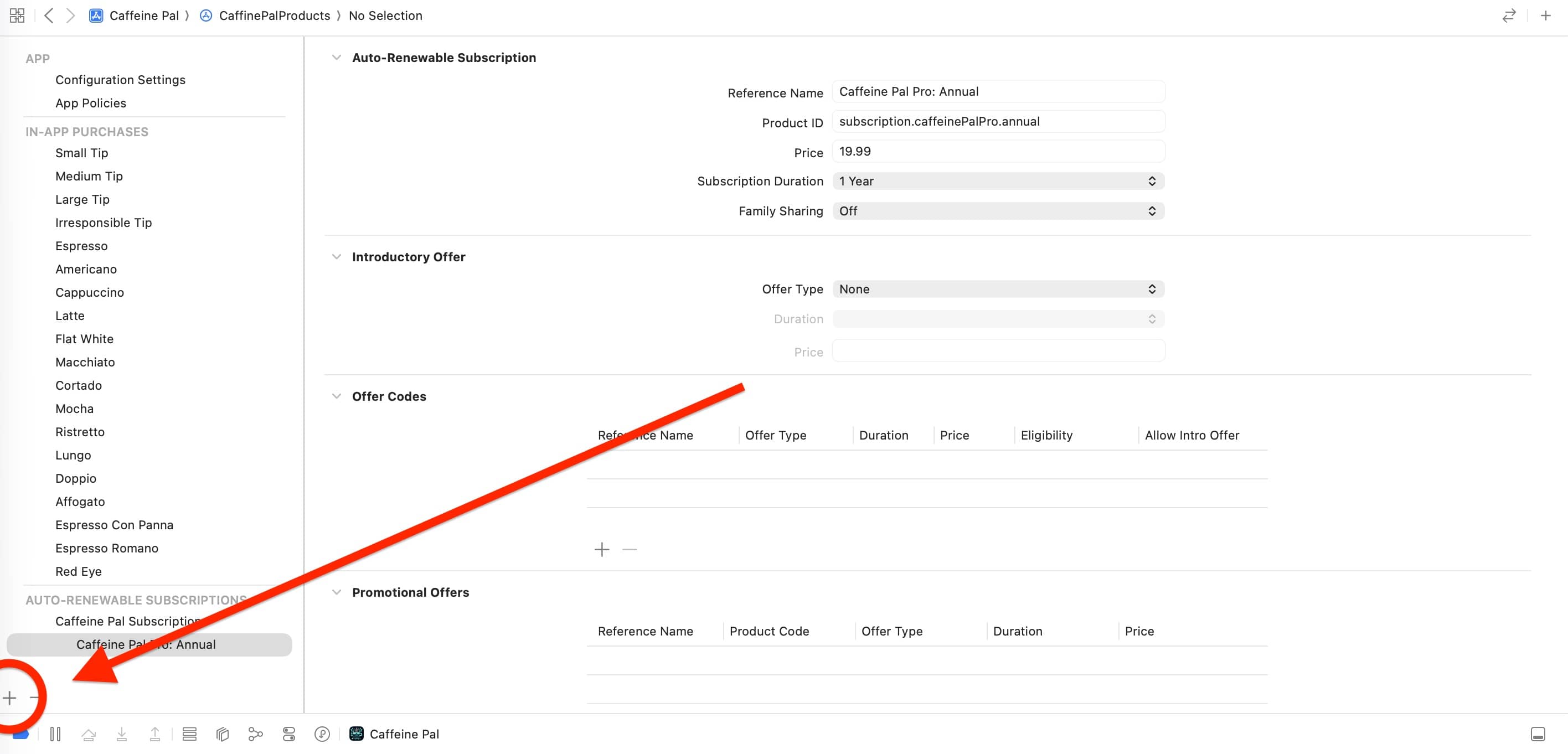Select the Lungo product
Viewport: 1568px width, 754px height.
click(73, 455)
